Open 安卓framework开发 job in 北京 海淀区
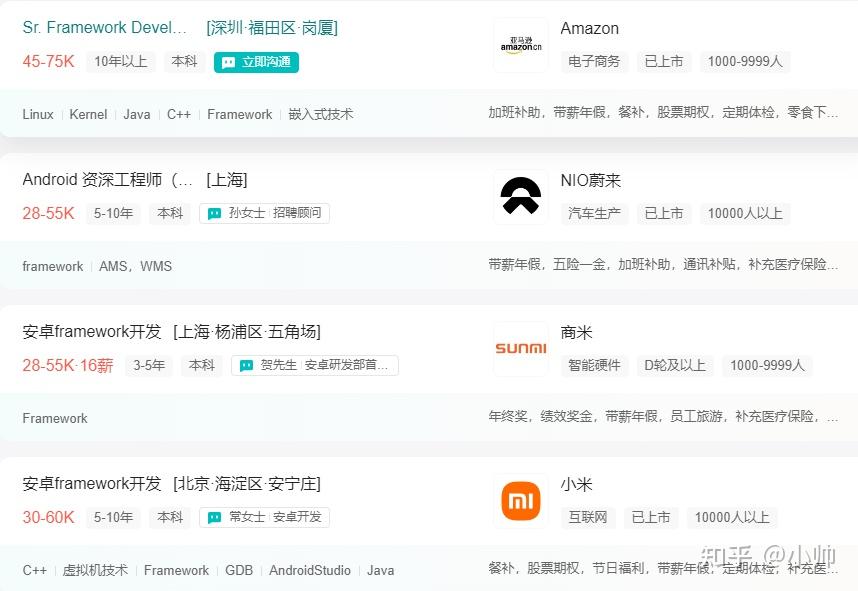The image size is (858, 591). click(x=92, y=484)
